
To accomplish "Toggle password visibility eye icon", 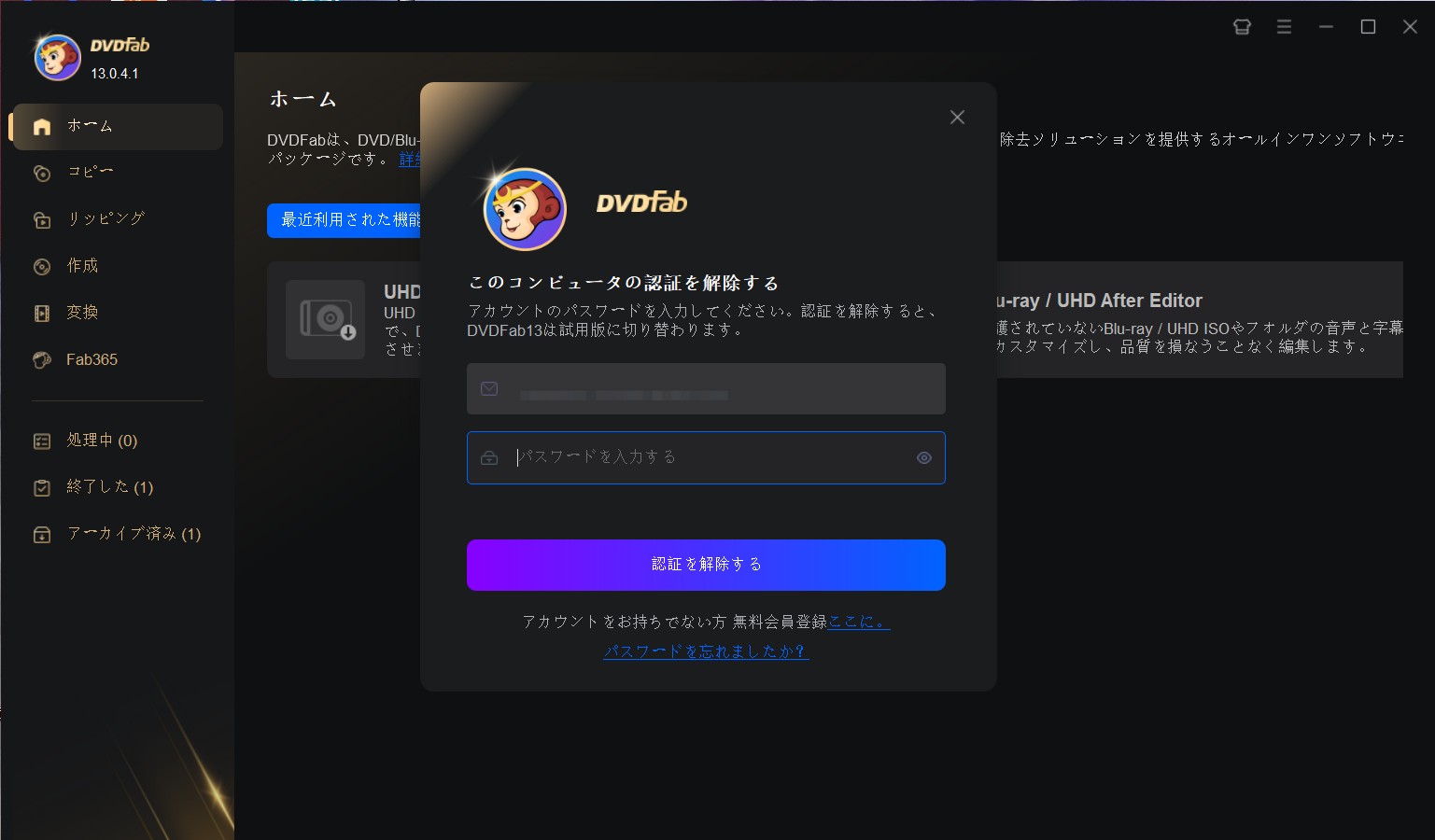I will click(924, 457).
